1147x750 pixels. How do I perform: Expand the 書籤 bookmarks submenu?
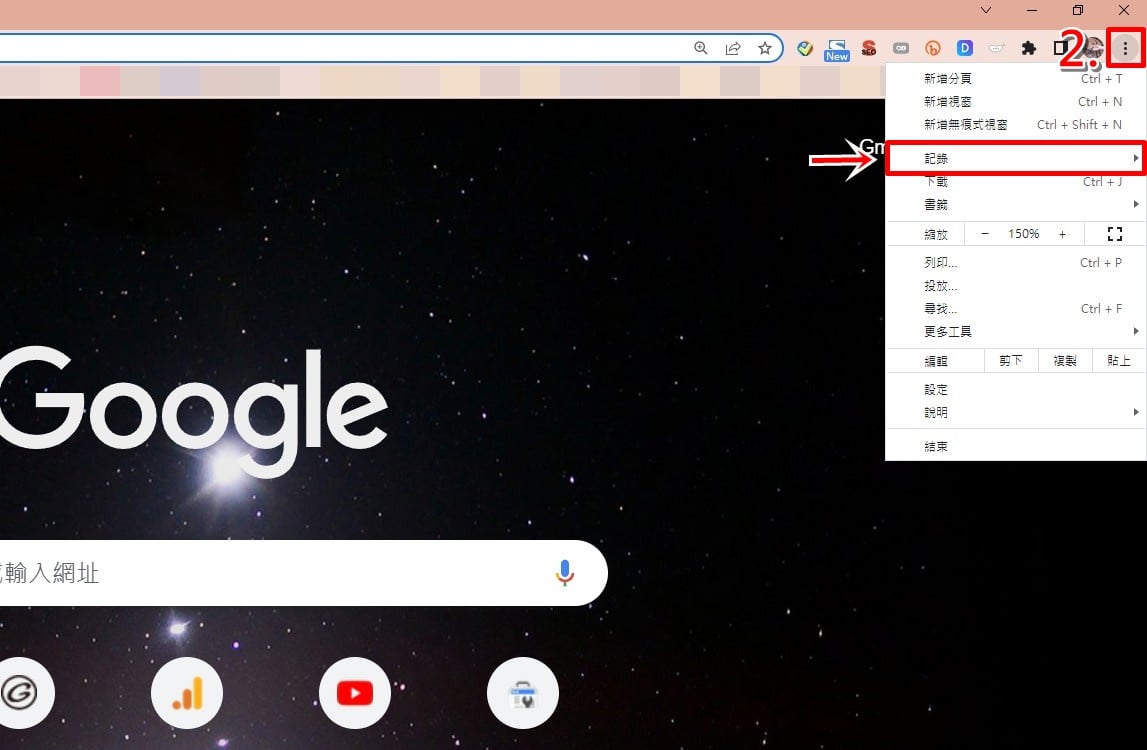click(x=1015, y=204)
